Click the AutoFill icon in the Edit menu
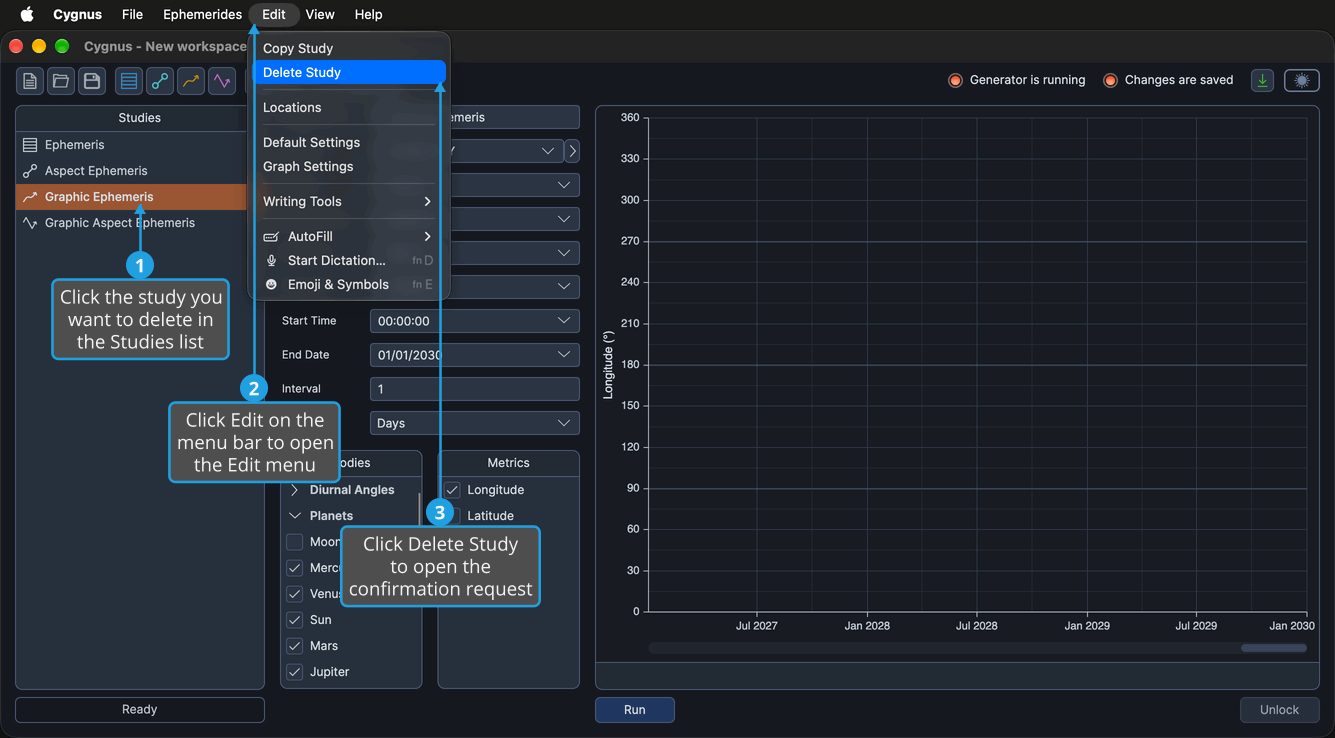Screen dimensions: 1335x738 270,237
